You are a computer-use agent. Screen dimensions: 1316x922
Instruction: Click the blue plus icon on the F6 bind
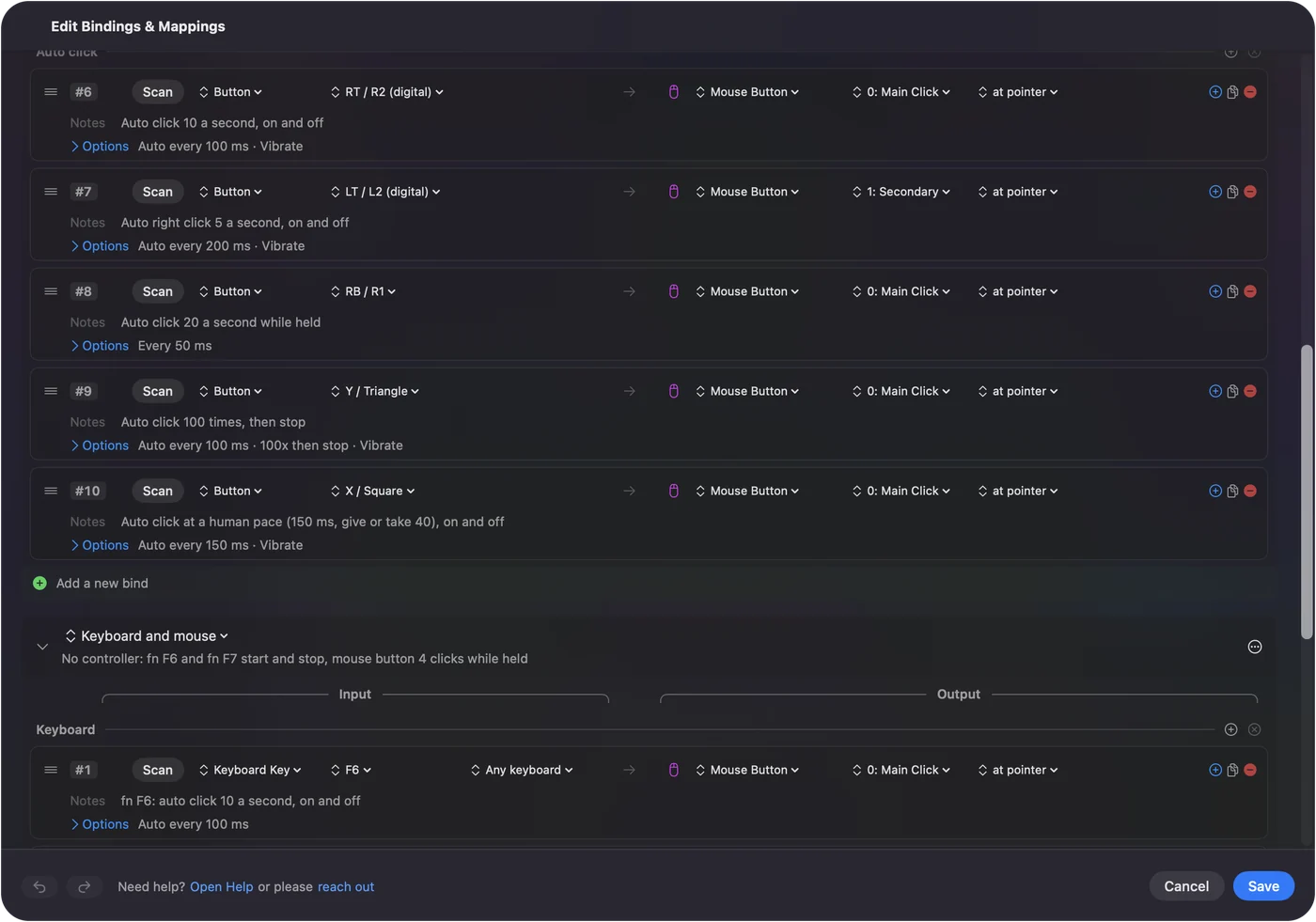coord(1215,770)
